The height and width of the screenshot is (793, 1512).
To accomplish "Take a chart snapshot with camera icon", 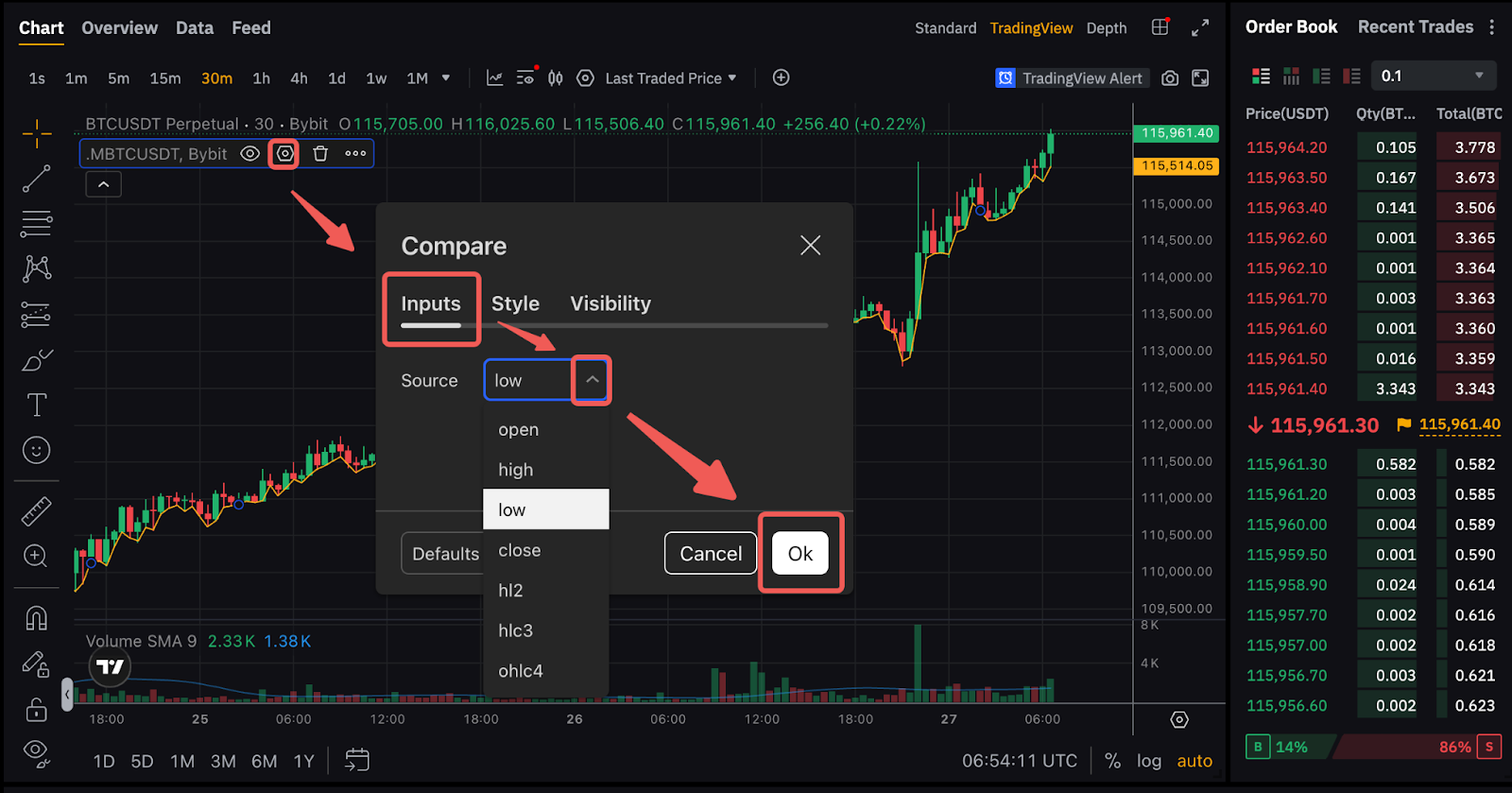I will pos(1170,78).
